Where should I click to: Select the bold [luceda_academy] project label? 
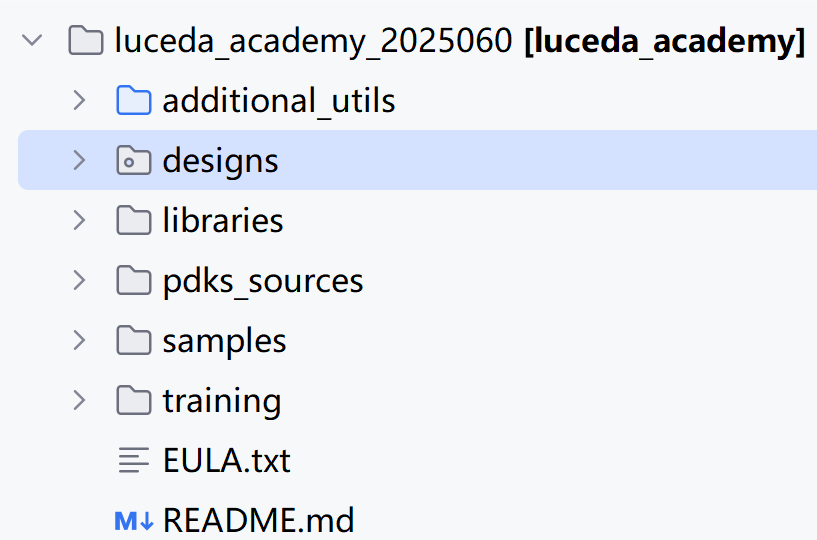(664, 41)
